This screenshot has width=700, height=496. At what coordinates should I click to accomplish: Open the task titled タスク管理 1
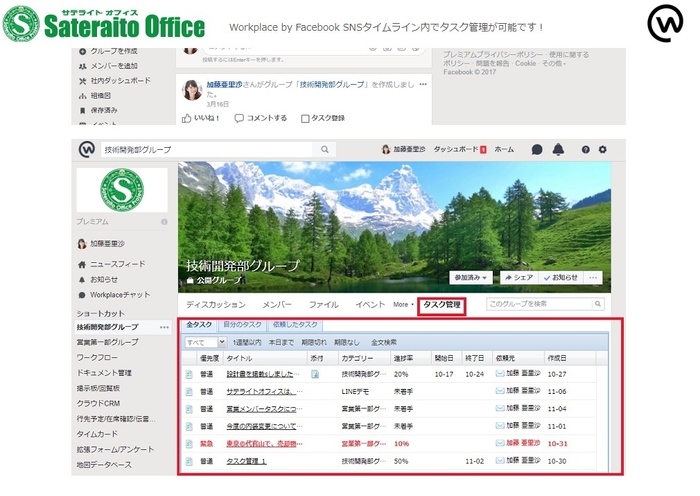coord(246,461)
